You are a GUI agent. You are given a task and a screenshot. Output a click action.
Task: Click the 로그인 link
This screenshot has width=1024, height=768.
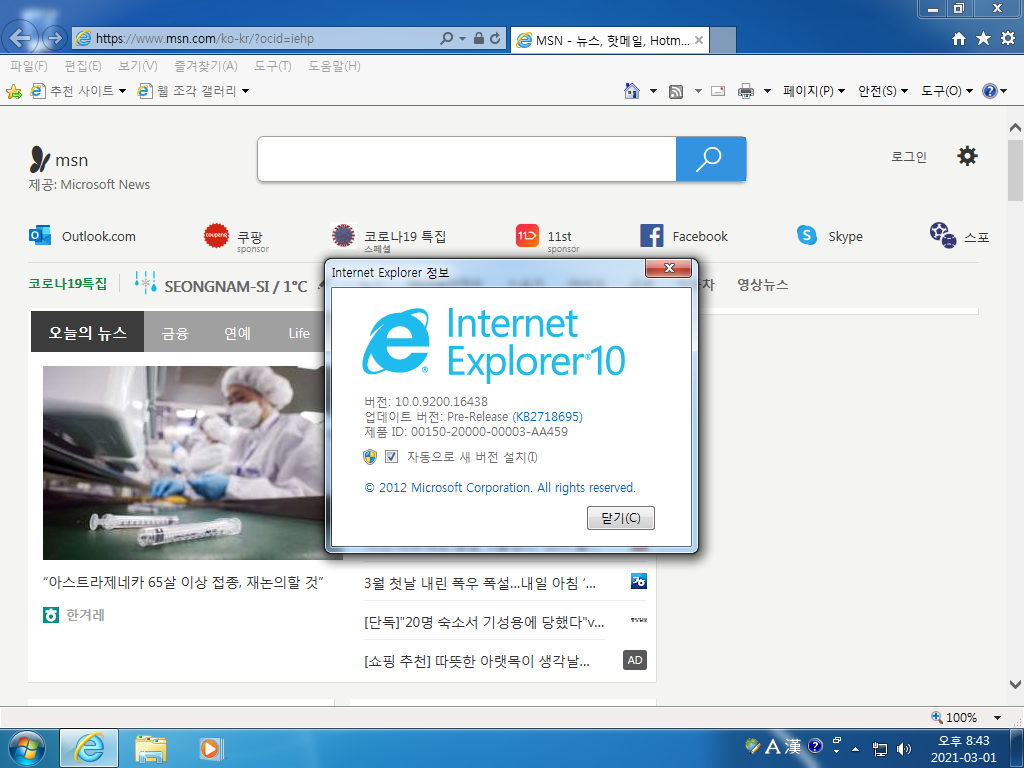[x=908, y=157]
